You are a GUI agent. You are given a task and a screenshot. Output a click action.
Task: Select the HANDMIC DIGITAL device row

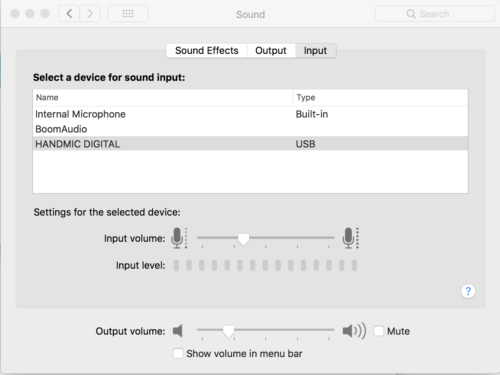250,144
